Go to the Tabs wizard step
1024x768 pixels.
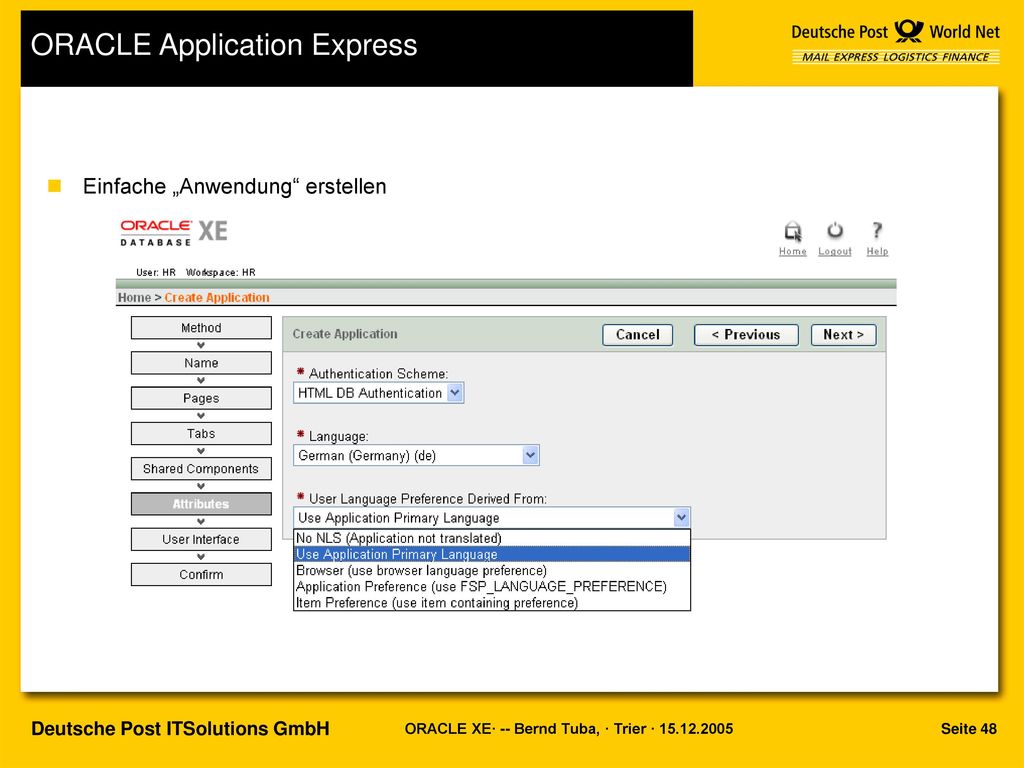201,434
